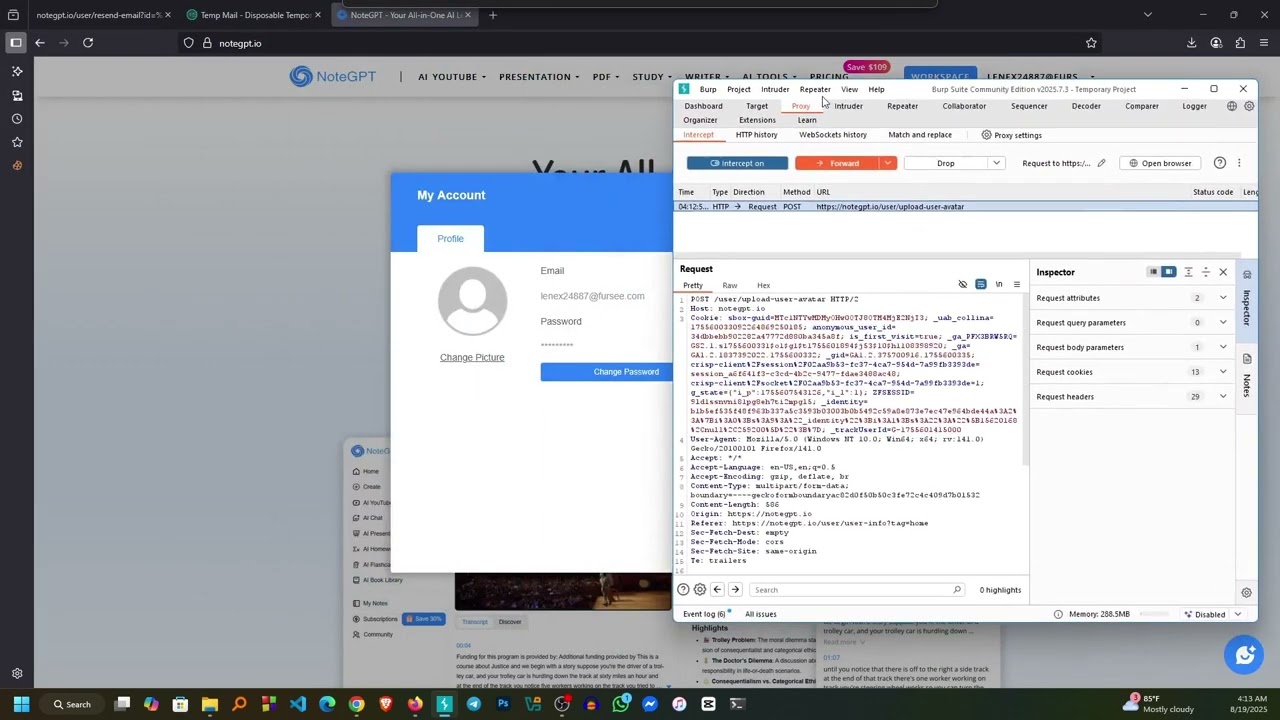
Task: Toggle the Intercept on switch in Burp
Action: tap(737, 163)
